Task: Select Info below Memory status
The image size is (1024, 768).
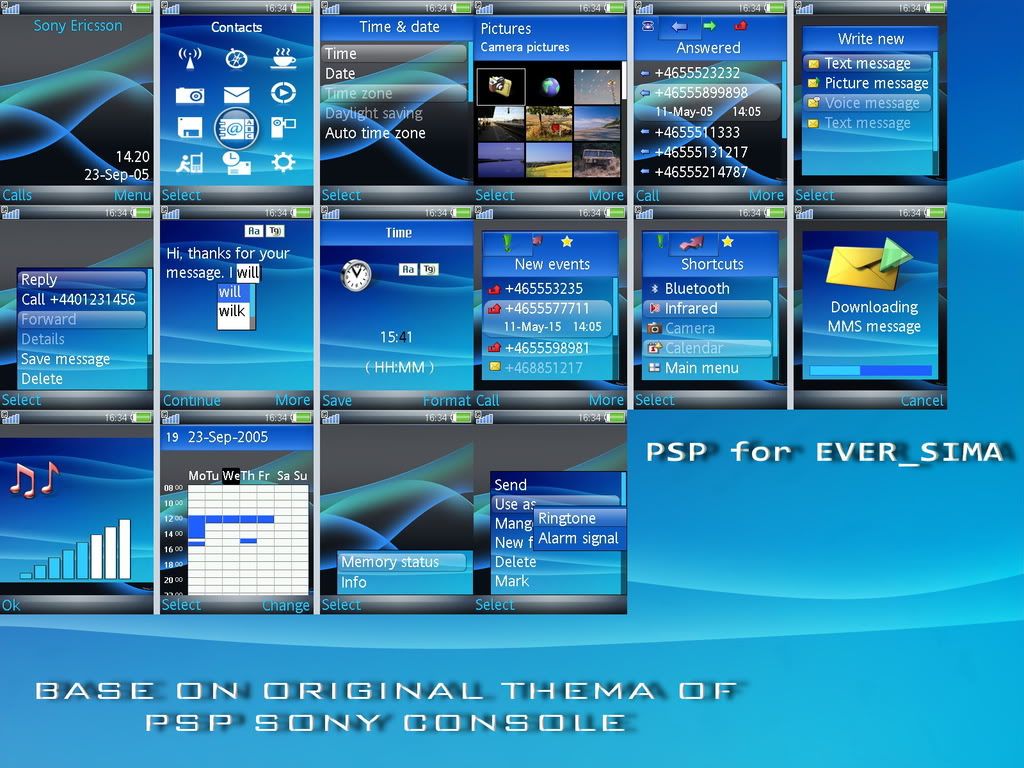Action: click(x=403, y=582)
